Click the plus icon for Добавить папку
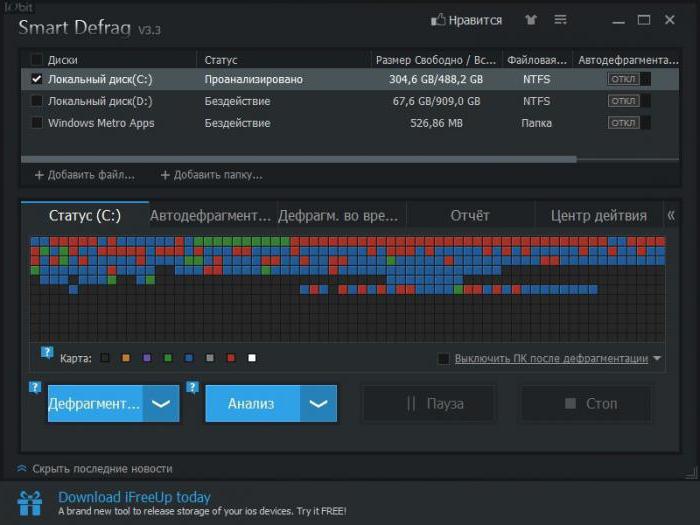The height and width of the screenshot is (525, 700). coord(165,175)
